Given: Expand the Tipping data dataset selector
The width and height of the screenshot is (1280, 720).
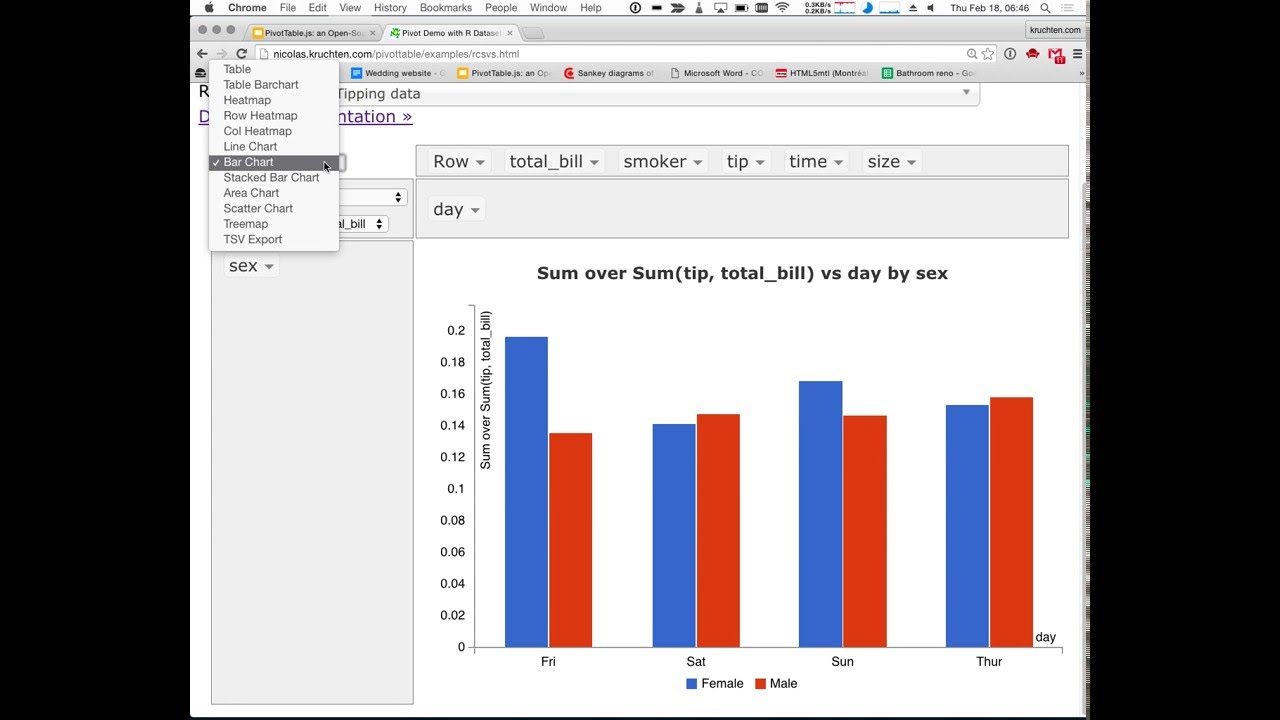Looking at the screenshot, I should (x=657, y=94).
